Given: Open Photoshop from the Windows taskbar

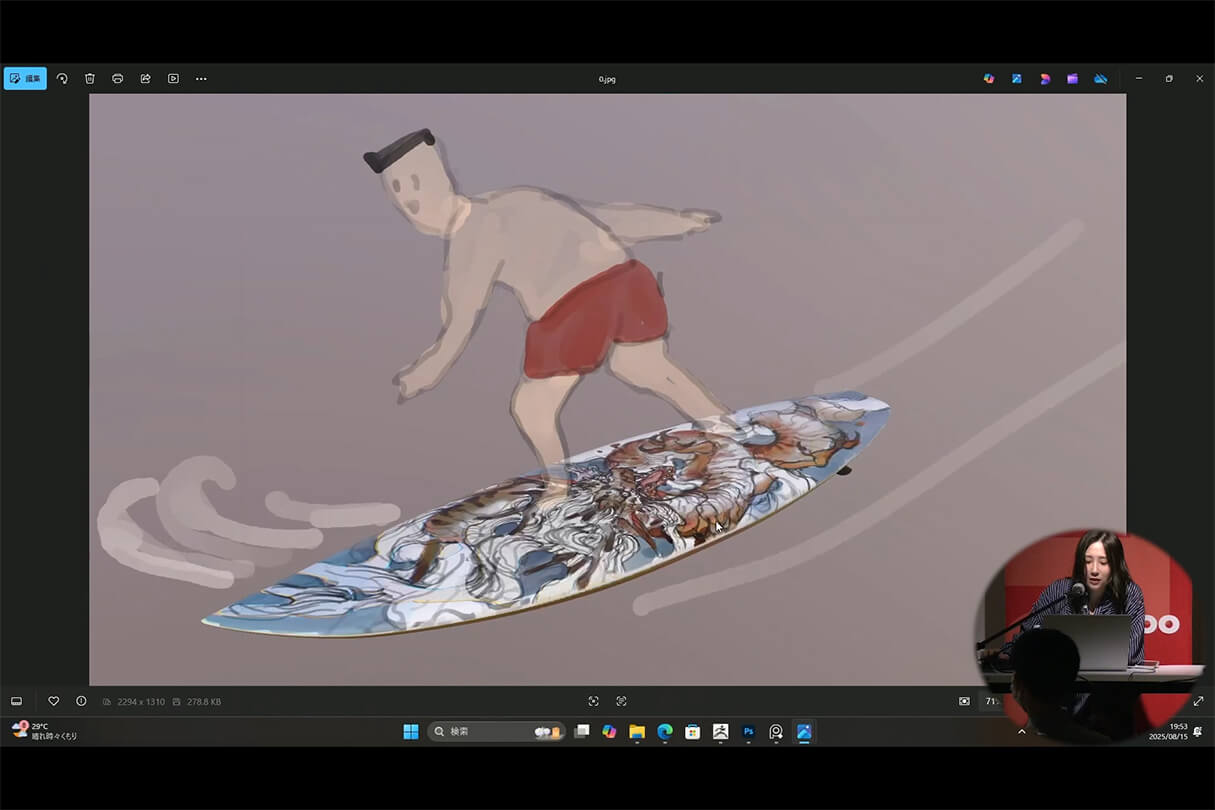Looking at the screenshot, I should pyautogui.click(x=748, y=732).
